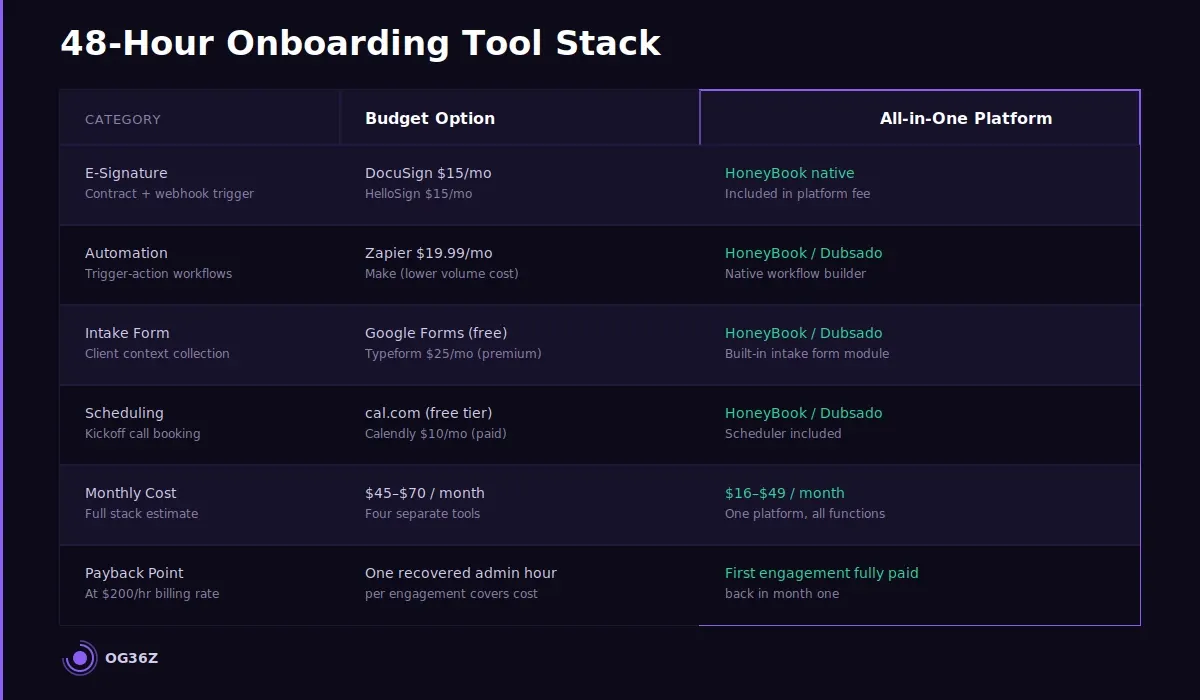Click the $16–$49 / month cost value

pyautogui.click(x=785, y=493)
